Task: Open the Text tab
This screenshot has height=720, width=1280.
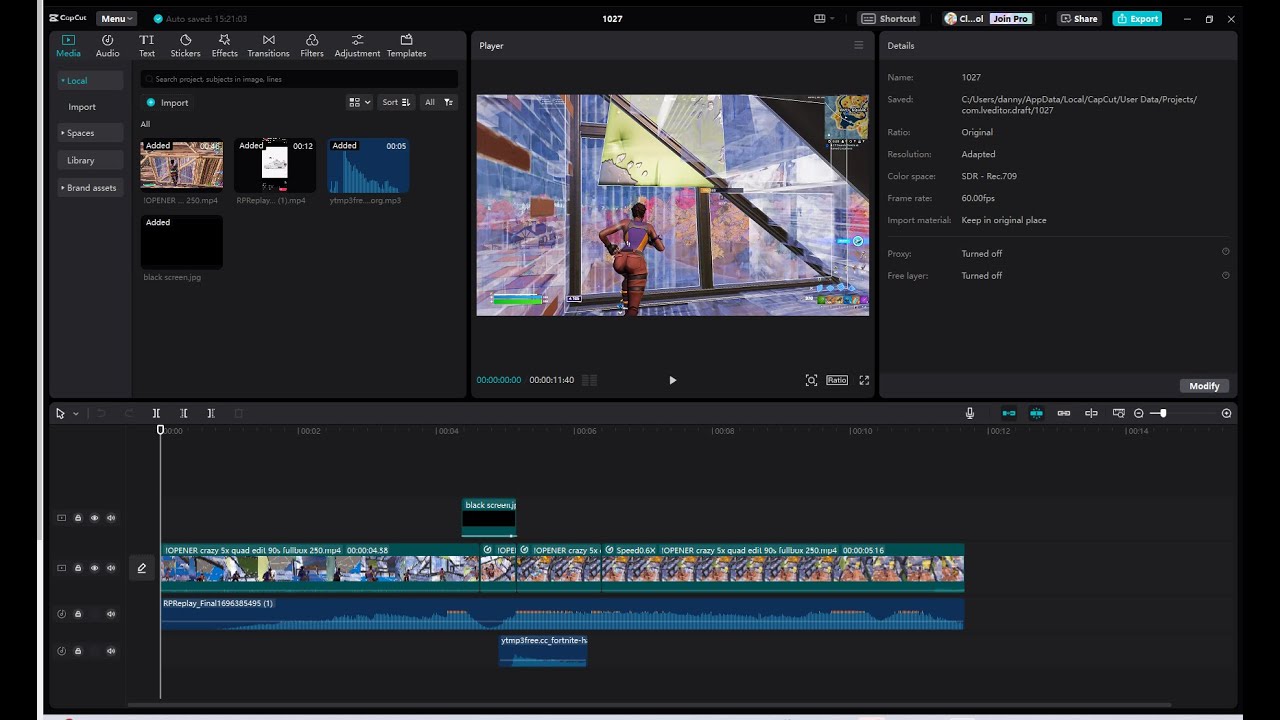Action: (x=147, y=45)
